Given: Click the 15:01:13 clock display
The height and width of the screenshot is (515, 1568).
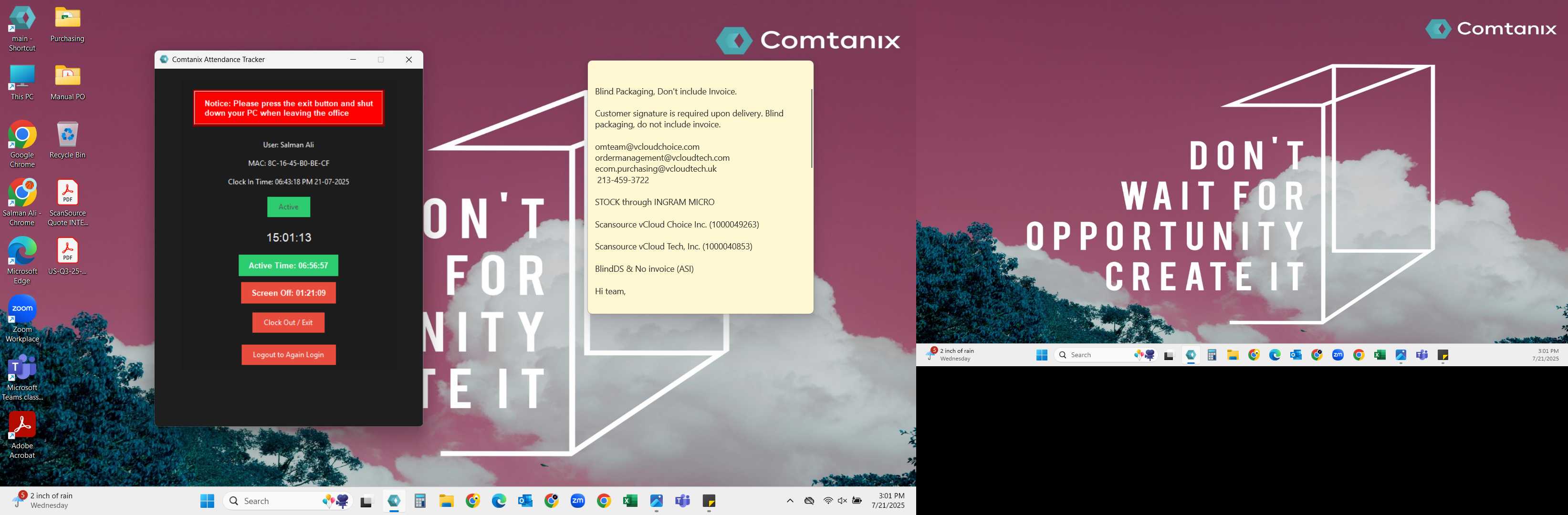Looking at the screenshot, I should pos(289,238).
